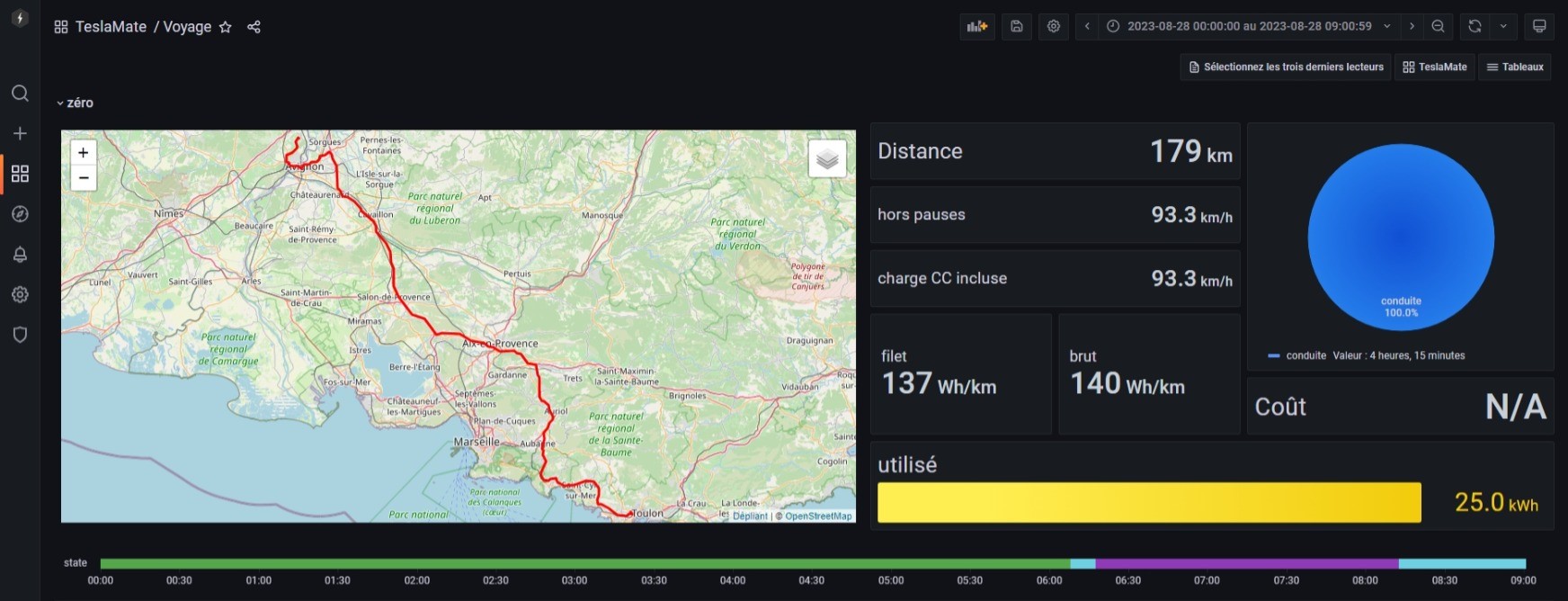Viewport: 1568px width, 601px height.
Task: Open the Grafana home logo
Action: tap(20, 19)
